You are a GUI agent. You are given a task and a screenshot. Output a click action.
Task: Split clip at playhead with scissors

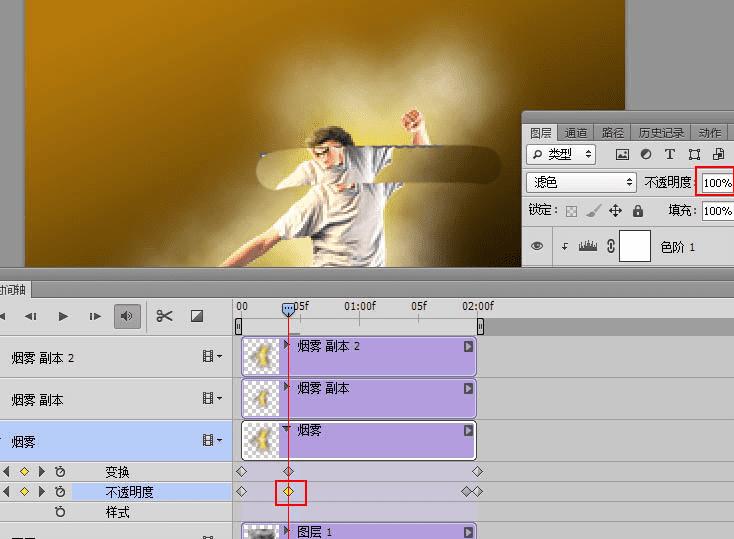[164, 316]
